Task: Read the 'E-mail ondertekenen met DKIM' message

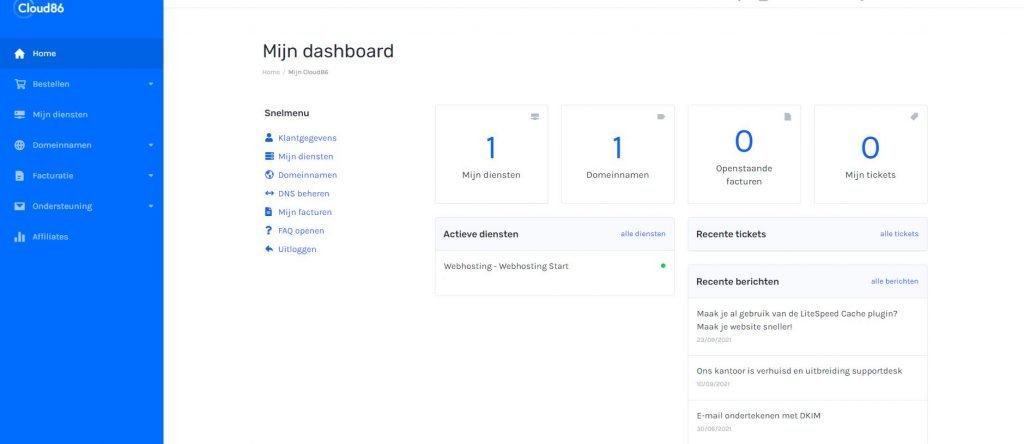Action: [x=758, y=415]
